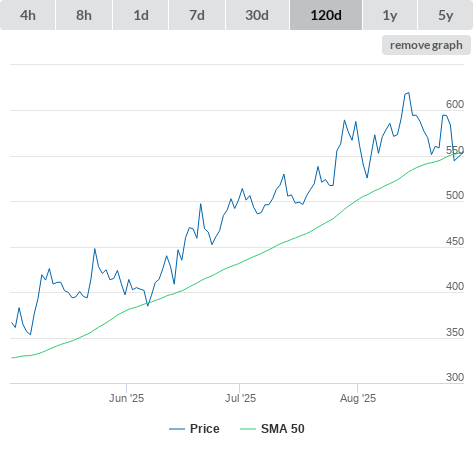The image size is (474, 455).
Task: Click the active 120d range tab
Action: click(x=326, y=15)
